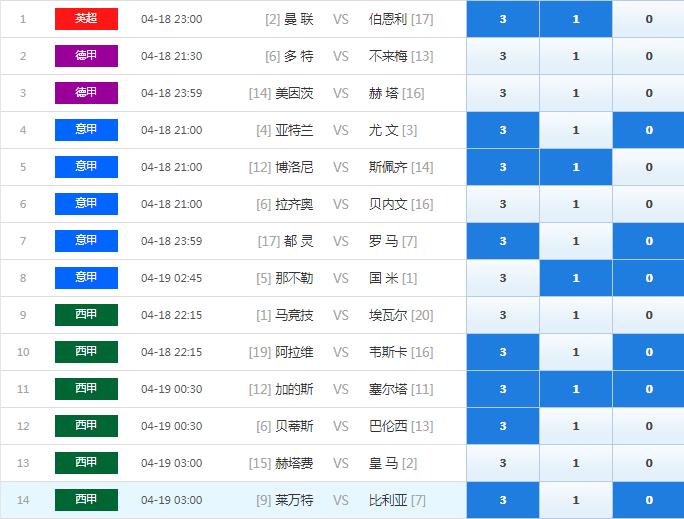Click the blue 意甲 tag for 都灵 match
684x519 pixels.
tap(86, 241)
